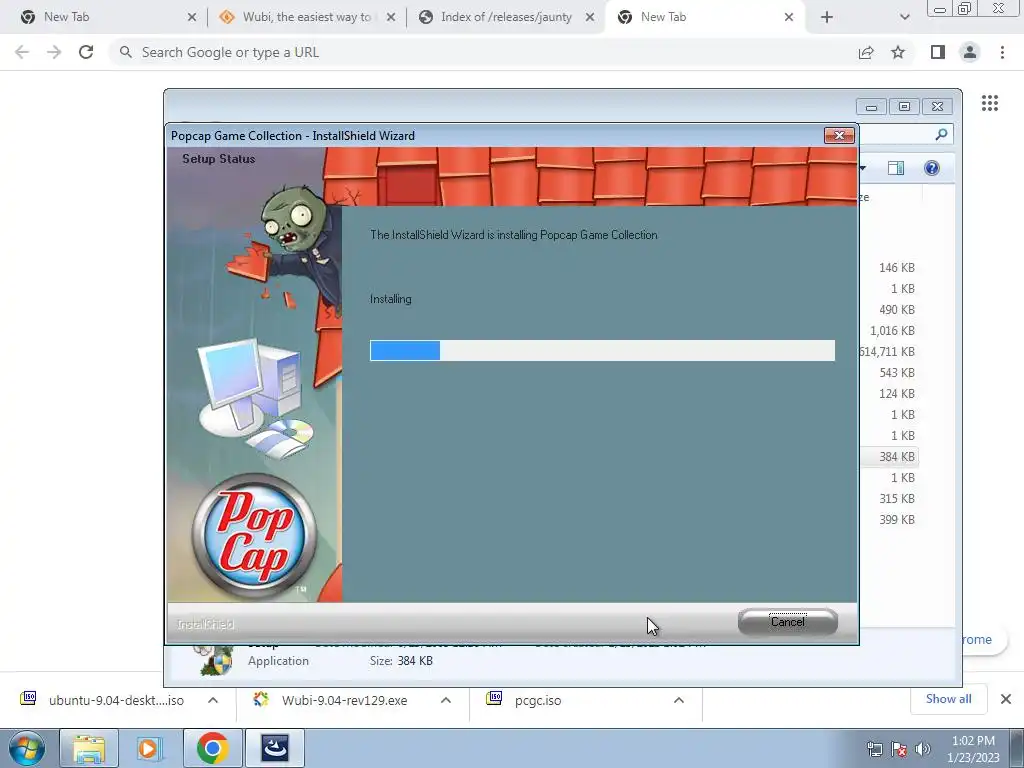Click the Application setup icon in details pane

pos(214,660)
